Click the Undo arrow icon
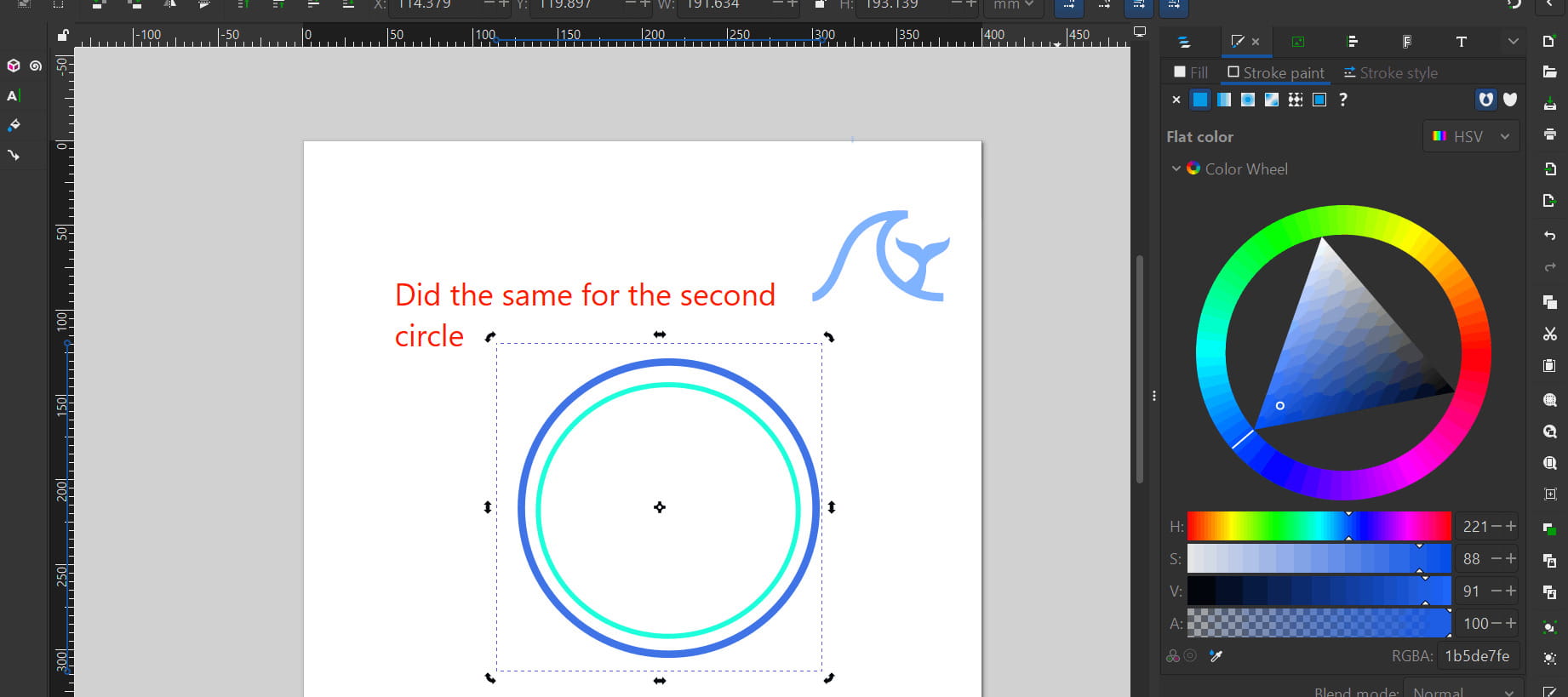 tap(1549, 235)
